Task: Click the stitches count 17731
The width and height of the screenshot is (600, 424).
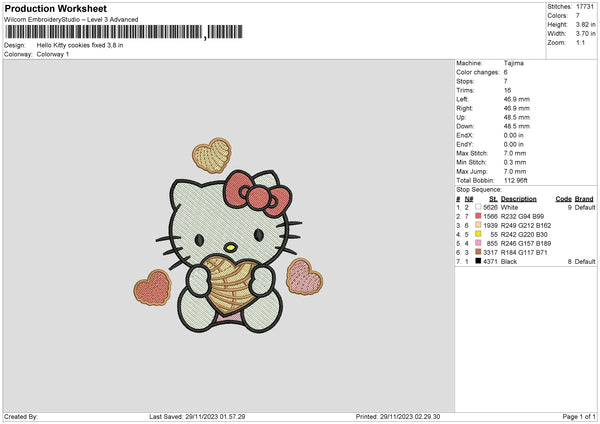Action: 585,7
